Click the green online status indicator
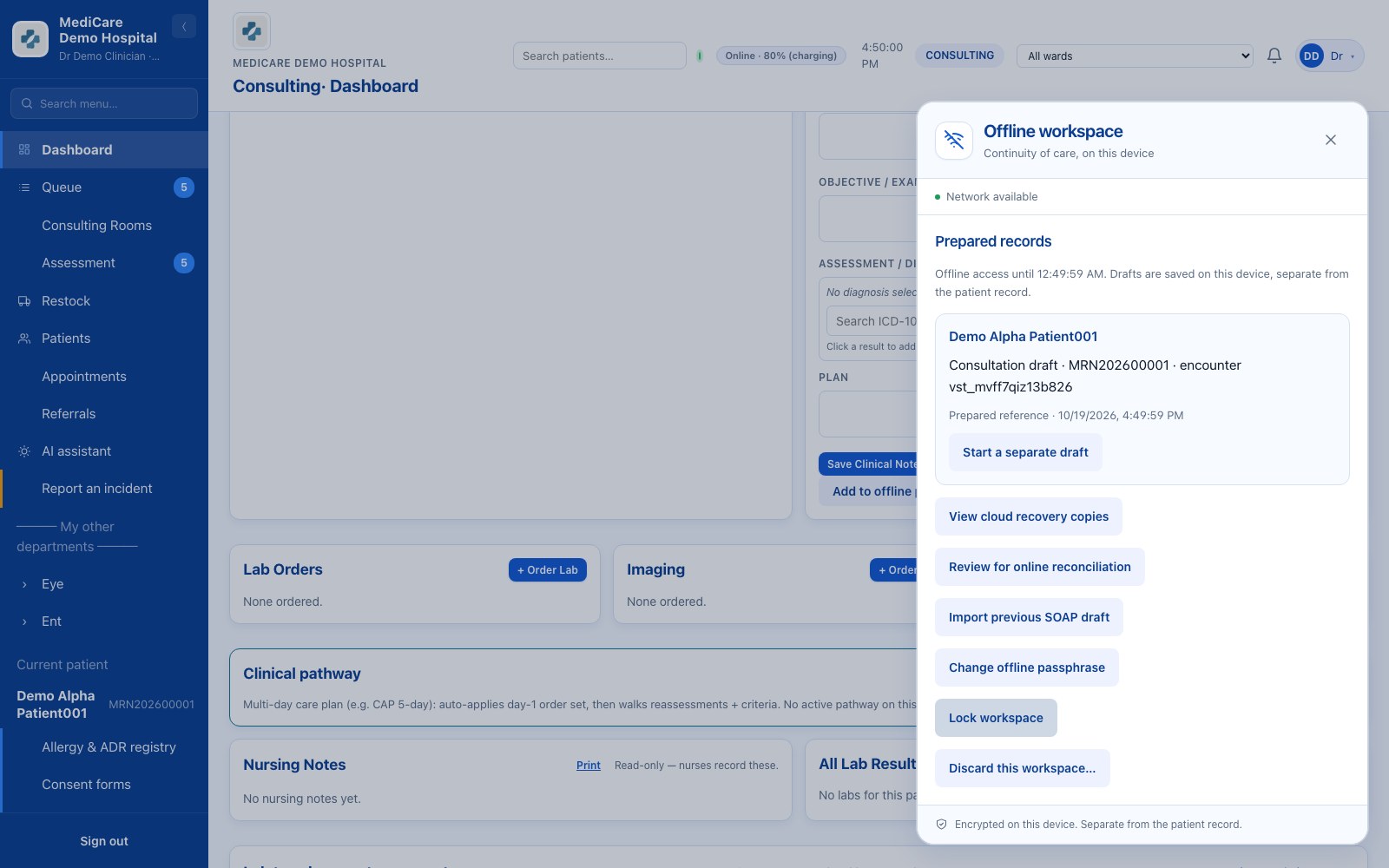The image size is (1389, 868). pyautogui.click(x=700, y=56)
